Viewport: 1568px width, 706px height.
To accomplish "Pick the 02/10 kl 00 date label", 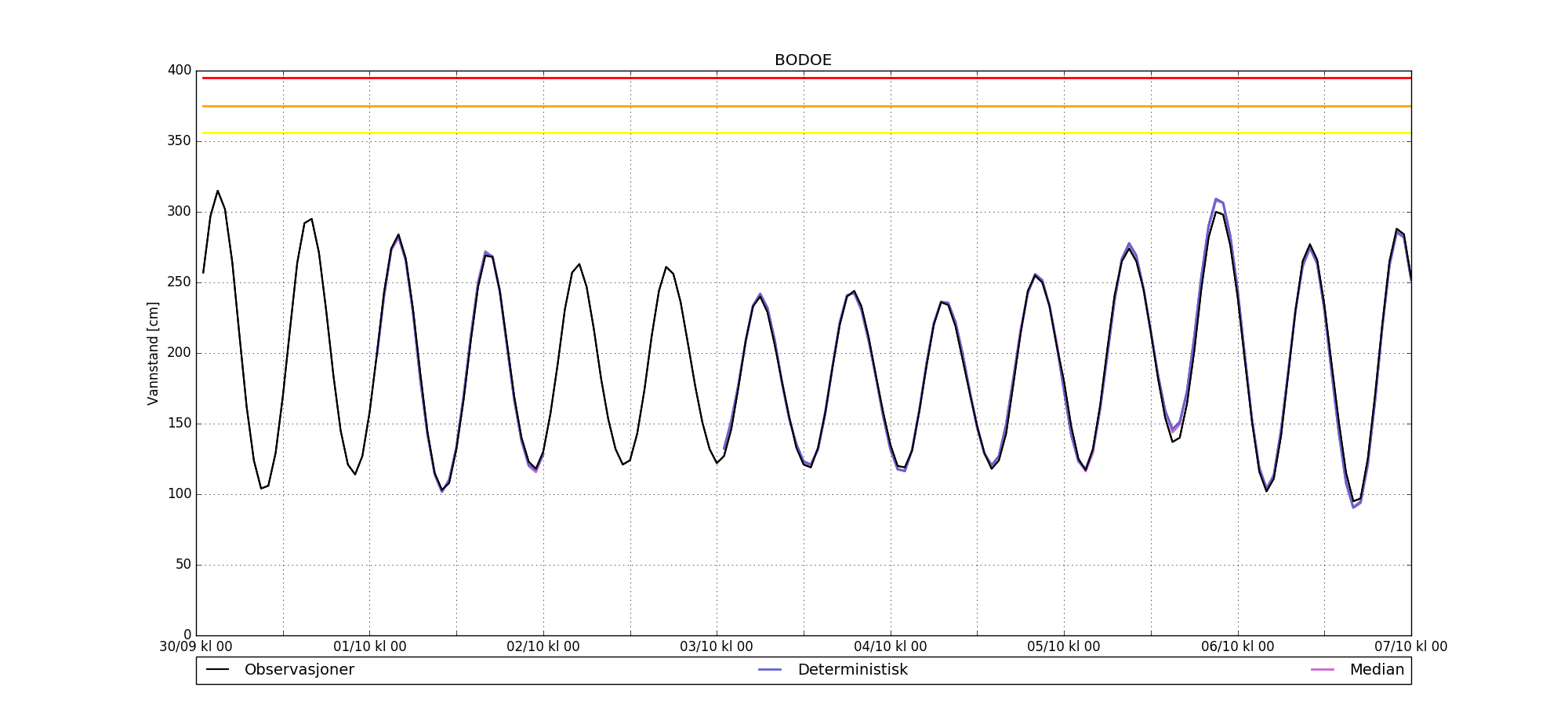I will click(x=543, y=647).
